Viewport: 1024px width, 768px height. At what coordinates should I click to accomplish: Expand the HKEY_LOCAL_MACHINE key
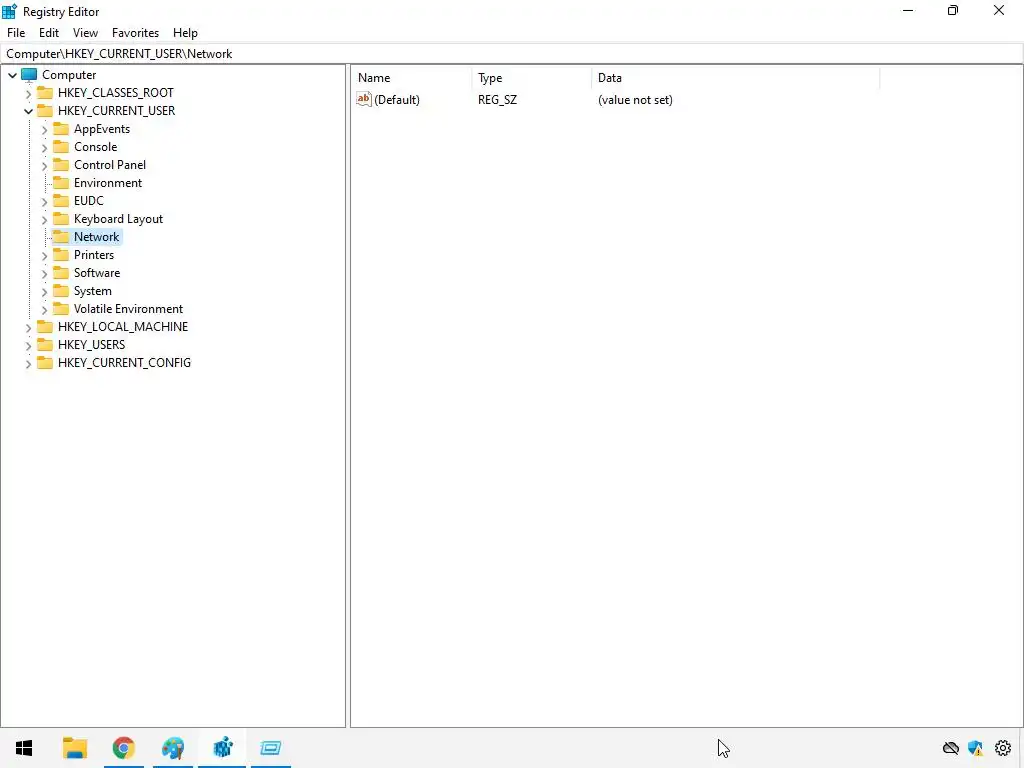coord(28,327)
